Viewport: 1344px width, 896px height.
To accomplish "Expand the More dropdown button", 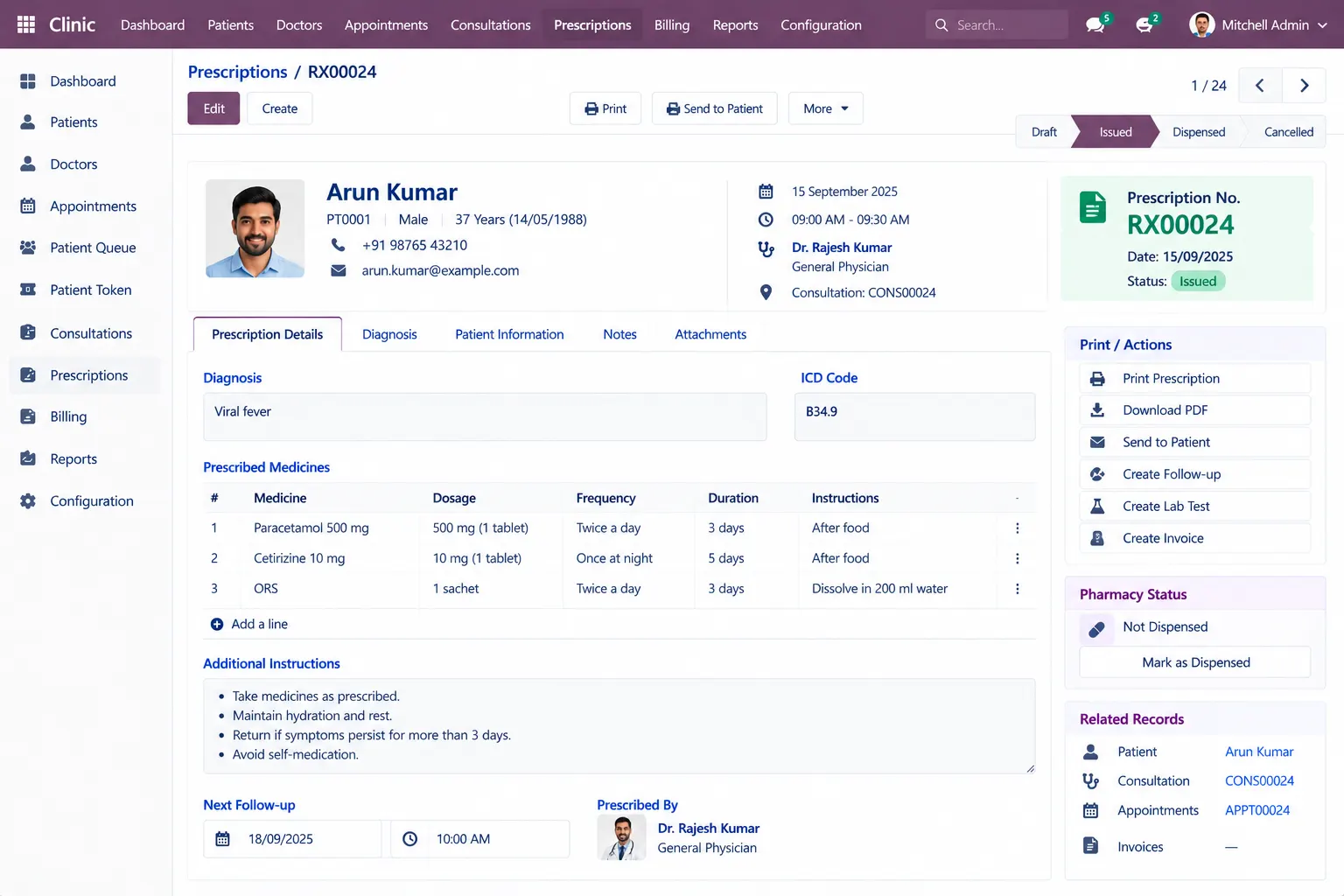I will (x=826, y=108).
